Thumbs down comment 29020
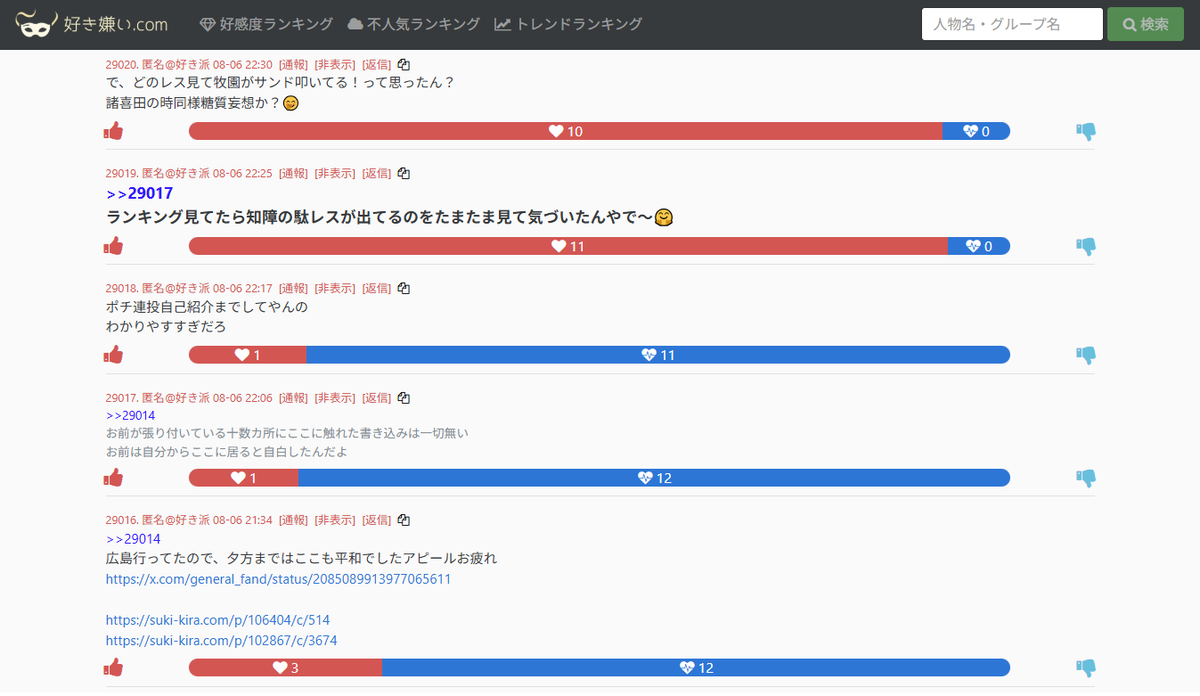This screenshot has width=1200, height=696. point(1086,131)
